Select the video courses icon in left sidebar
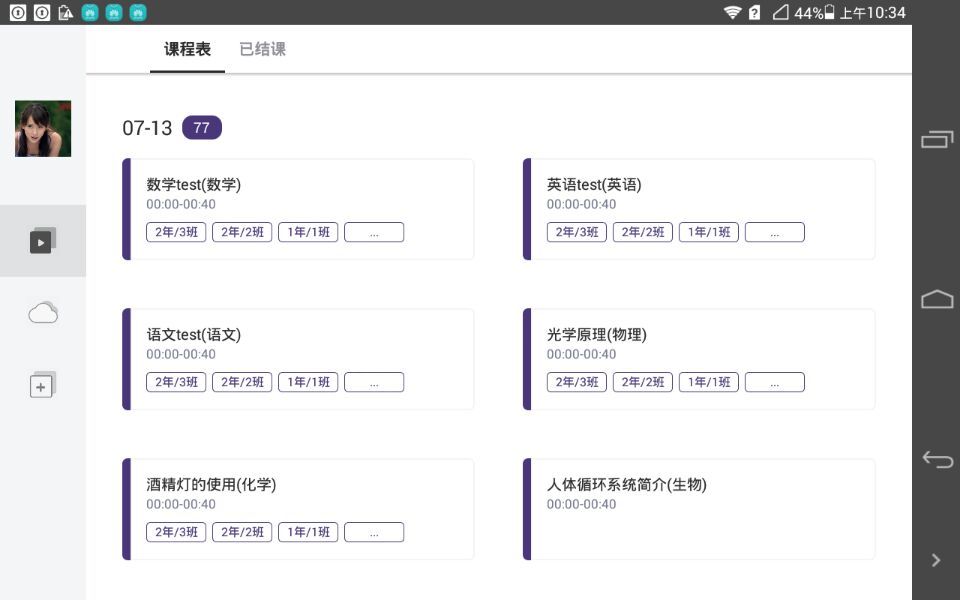This screenshot has height=600, width=960. click(42, 240)
